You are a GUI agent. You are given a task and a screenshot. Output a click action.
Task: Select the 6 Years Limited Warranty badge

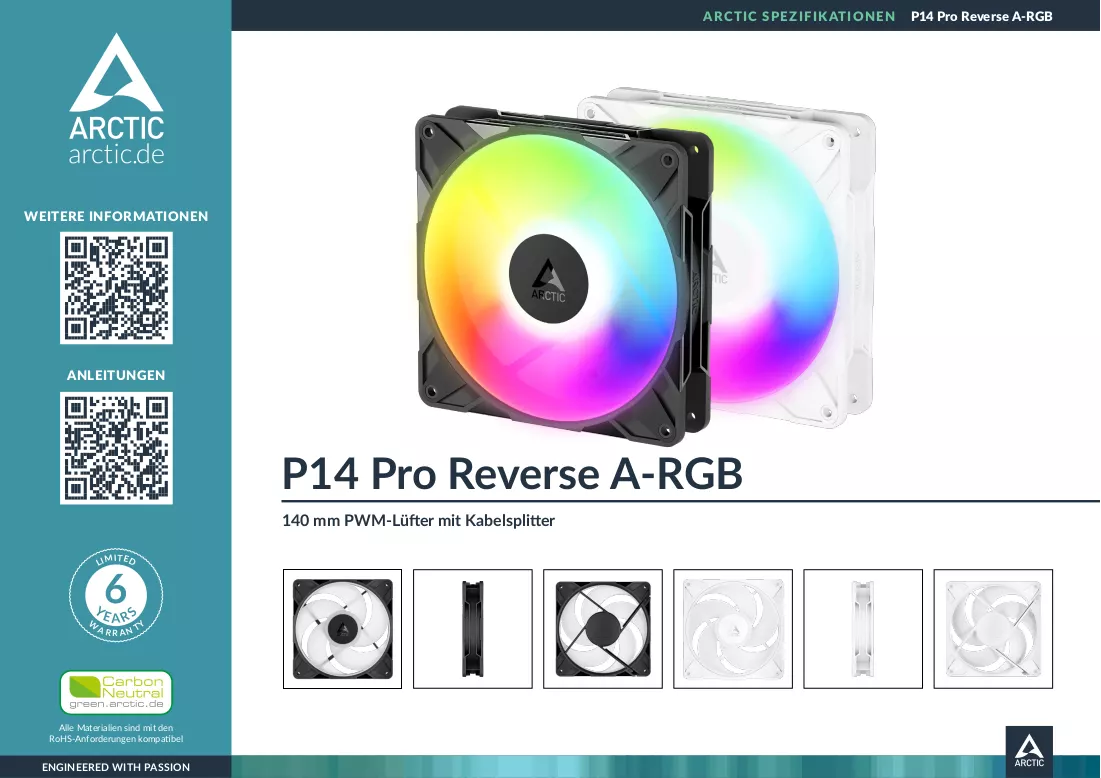click(116, 595)
